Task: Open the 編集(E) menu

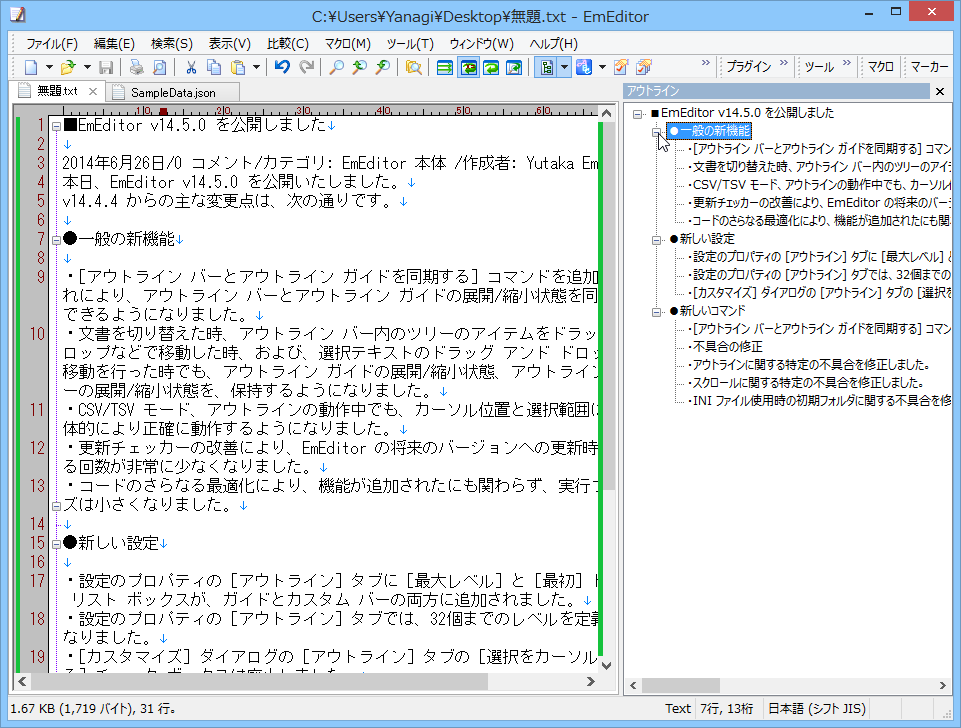Action: coord(114,44)
